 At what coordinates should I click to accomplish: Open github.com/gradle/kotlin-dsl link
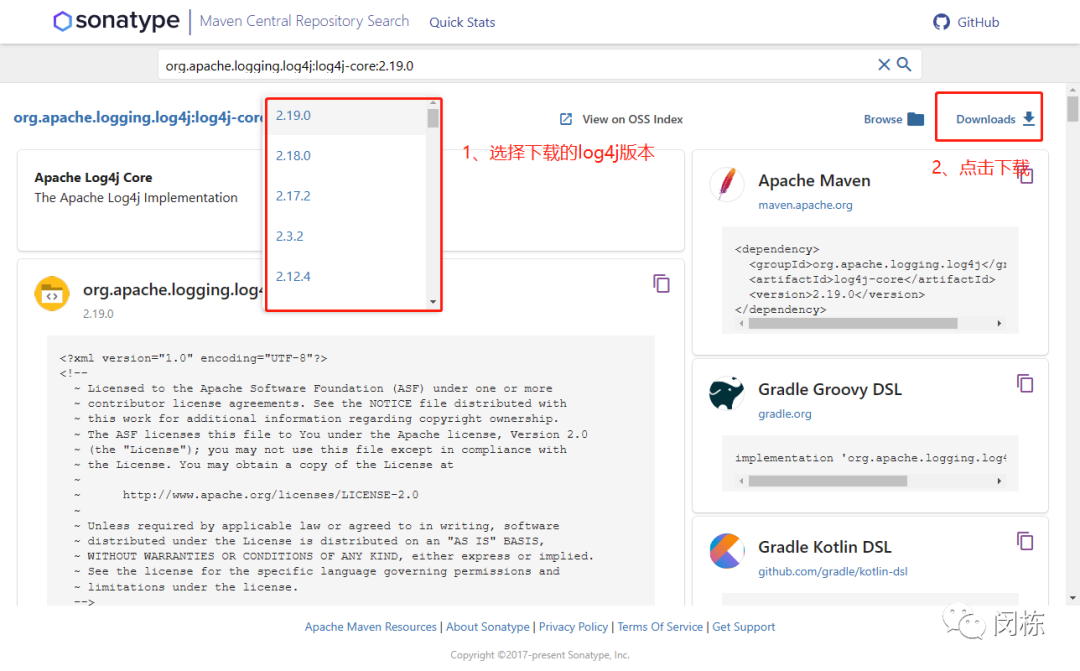[x=833, y=572]
